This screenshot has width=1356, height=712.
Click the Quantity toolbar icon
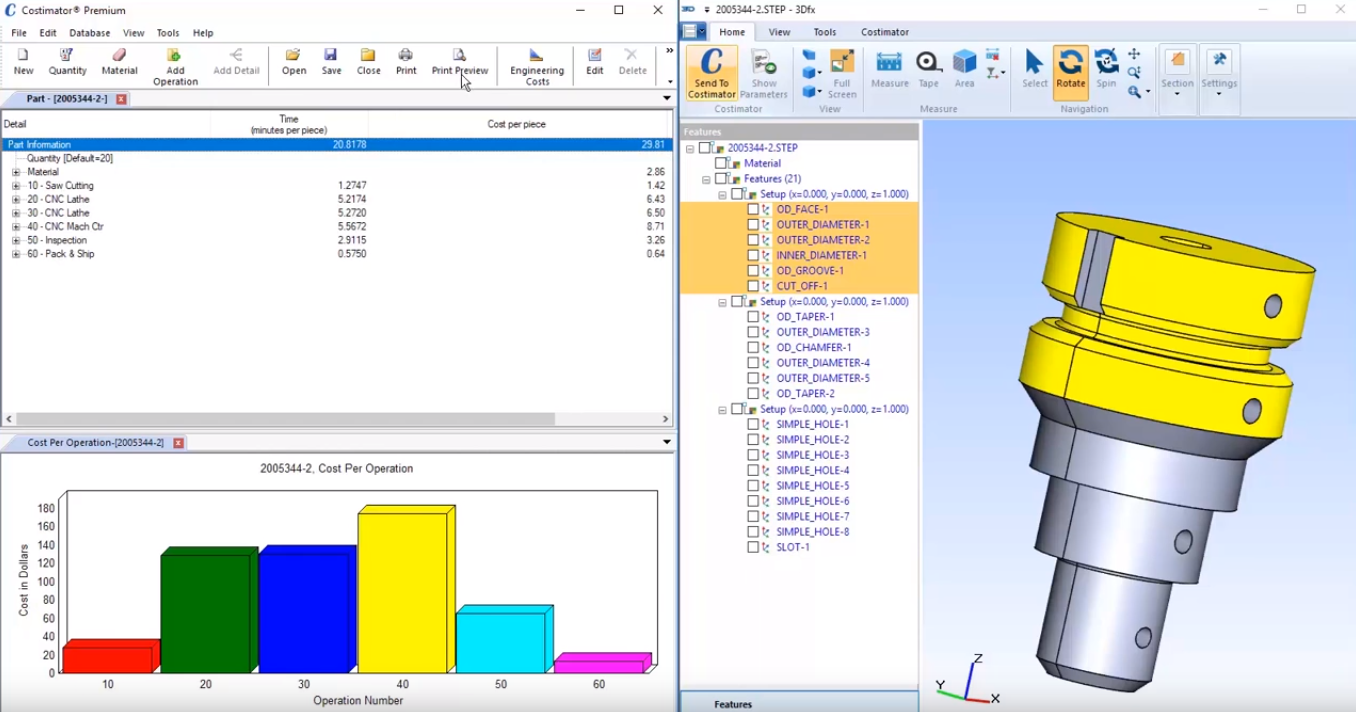click(x=67, y=61)
